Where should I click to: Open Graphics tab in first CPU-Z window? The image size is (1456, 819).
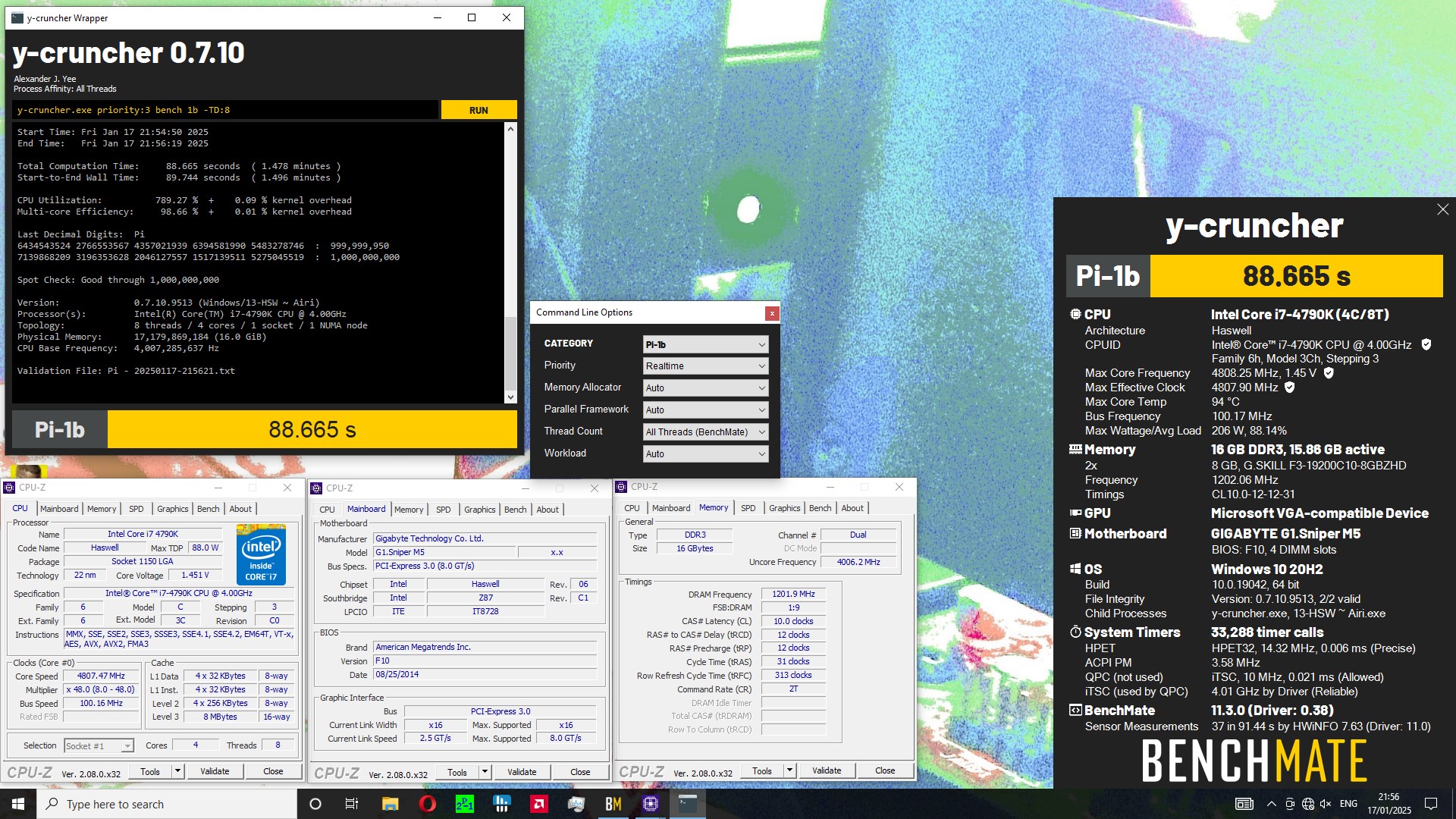point(173,509)
